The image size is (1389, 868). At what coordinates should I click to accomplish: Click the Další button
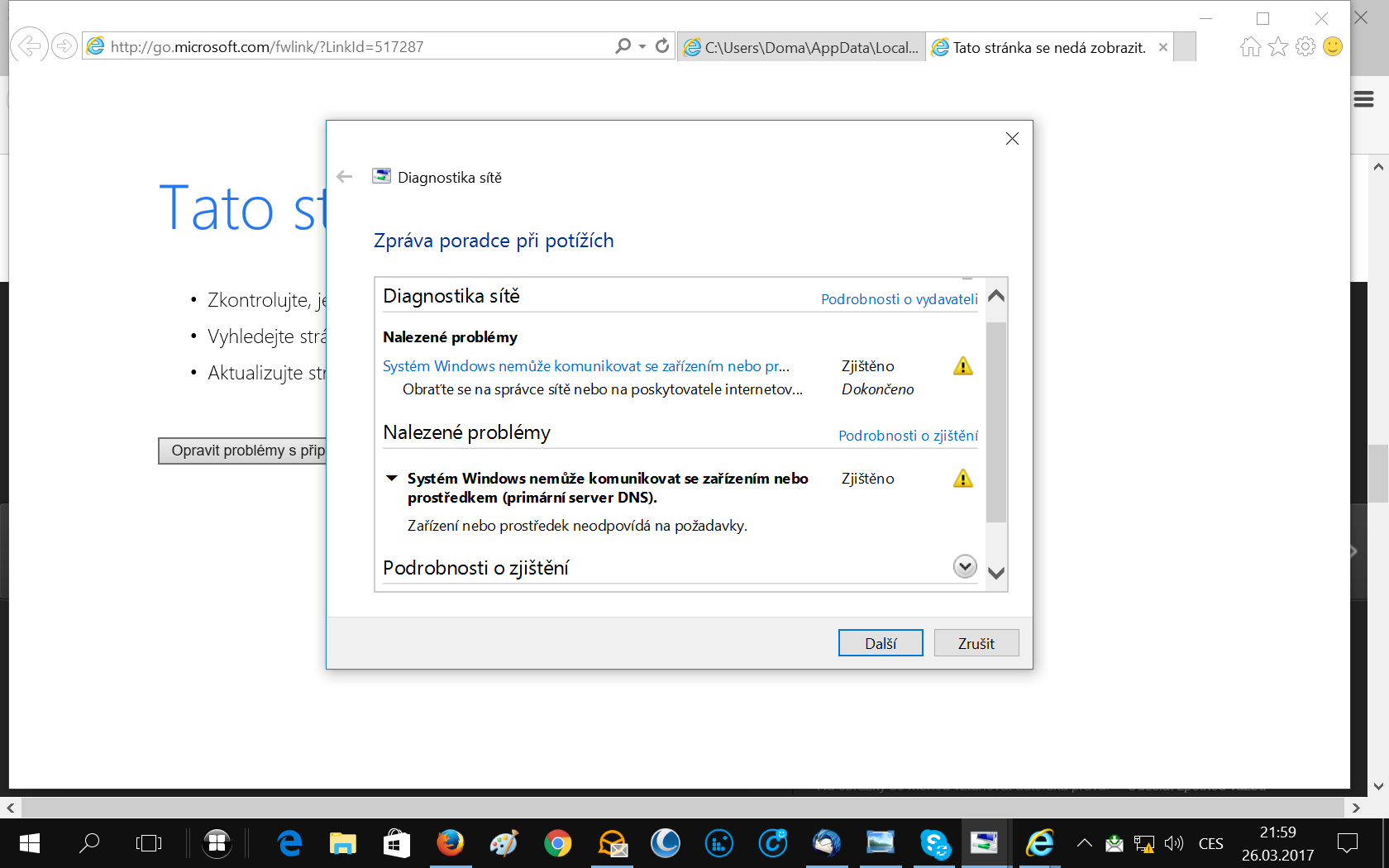coord(881,643)
